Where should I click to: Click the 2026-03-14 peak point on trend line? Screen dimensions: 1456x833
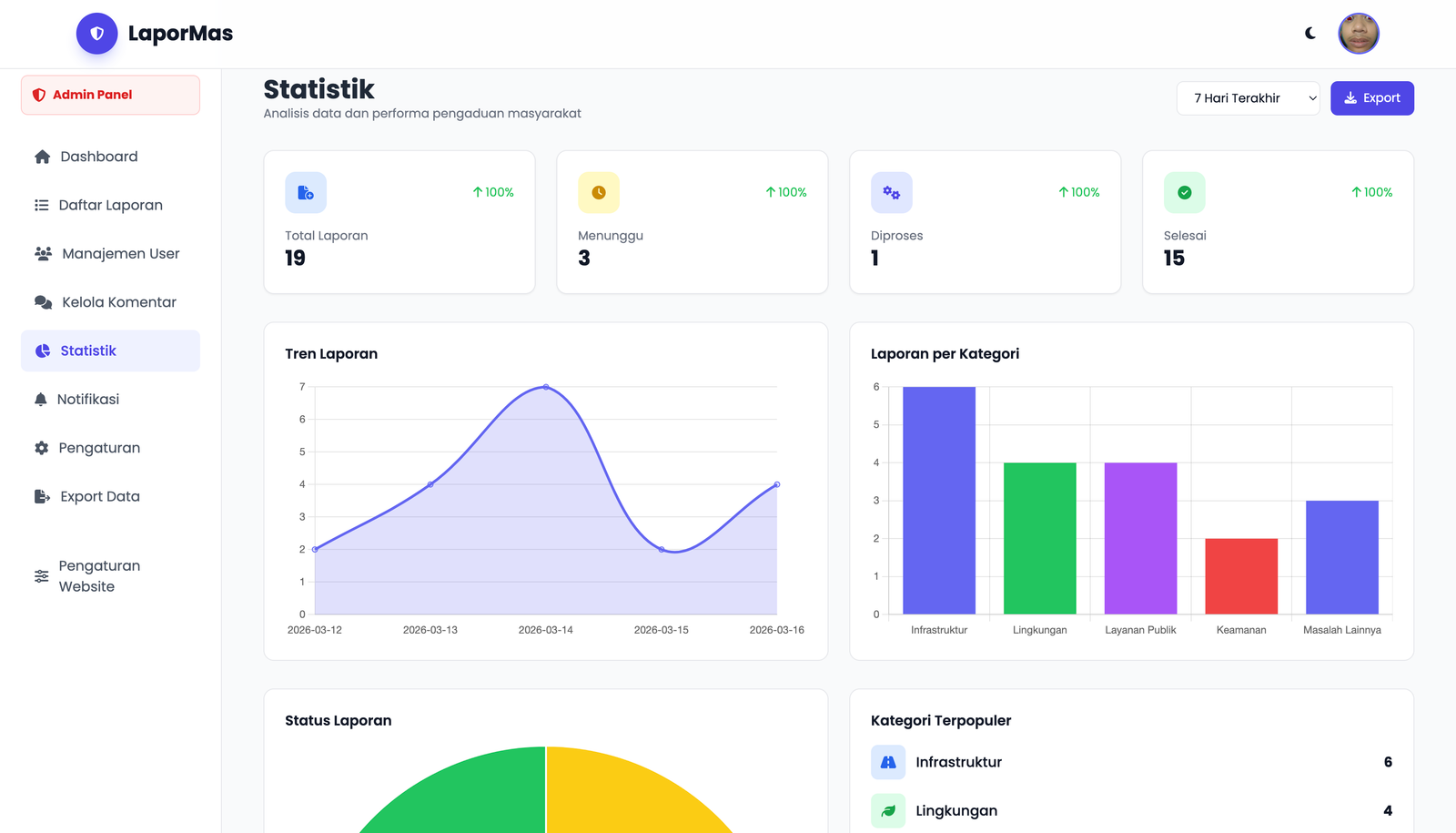pyautogui.click(x=546, y=387)
